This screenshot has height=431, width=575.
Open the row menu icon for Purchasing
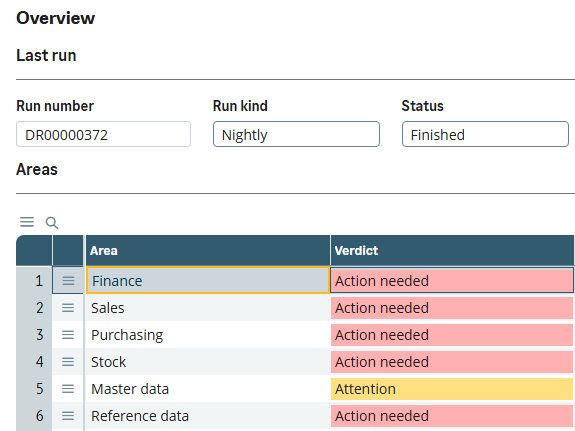coord(68,335)
